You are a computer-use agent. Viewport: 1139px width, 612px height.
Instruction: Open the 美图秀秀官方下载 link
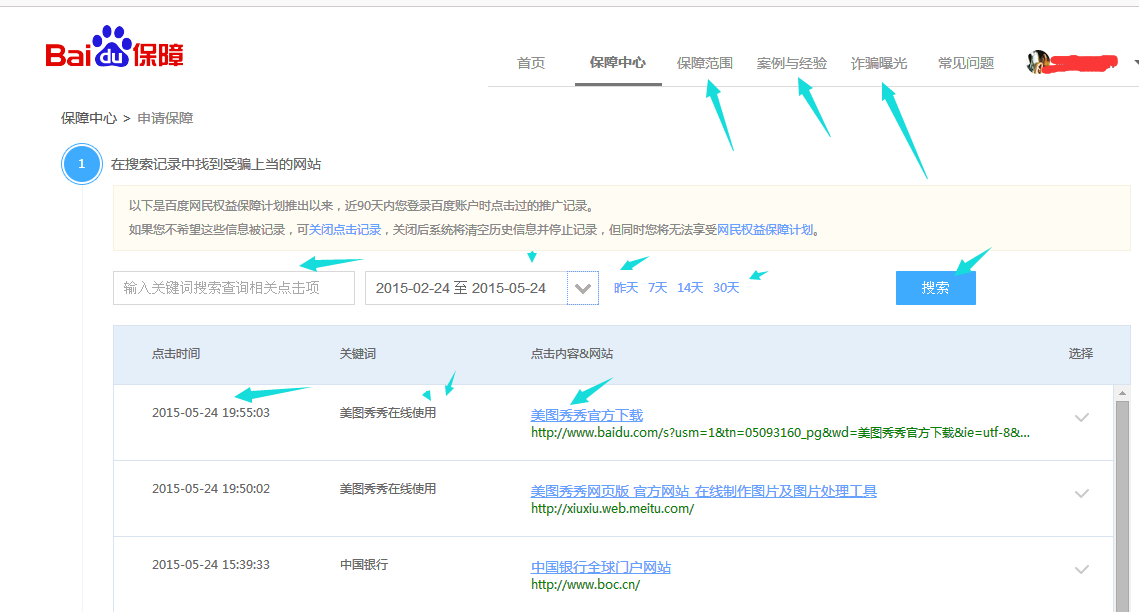[587, 415]
